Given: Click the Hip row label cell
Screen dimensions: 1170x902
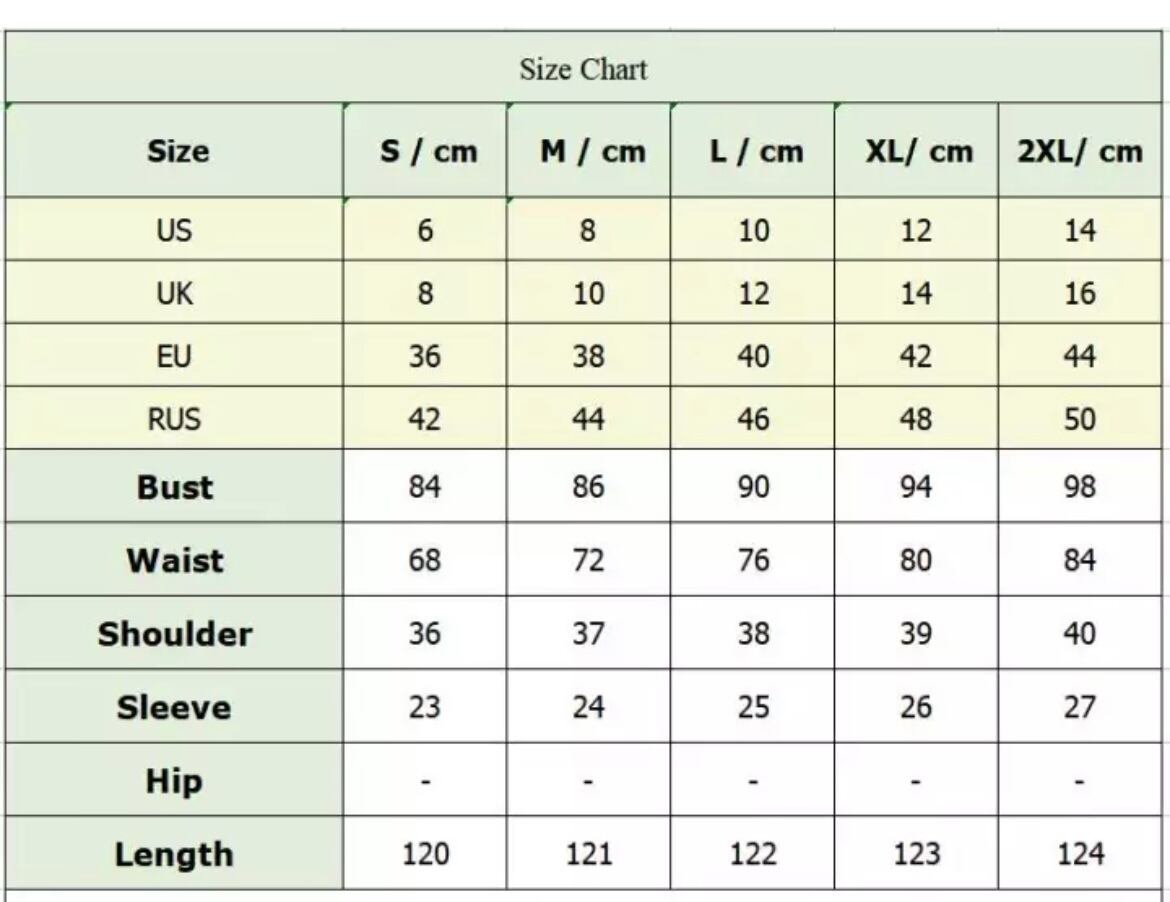Looking at the screenshot, I should coord(174,781).
